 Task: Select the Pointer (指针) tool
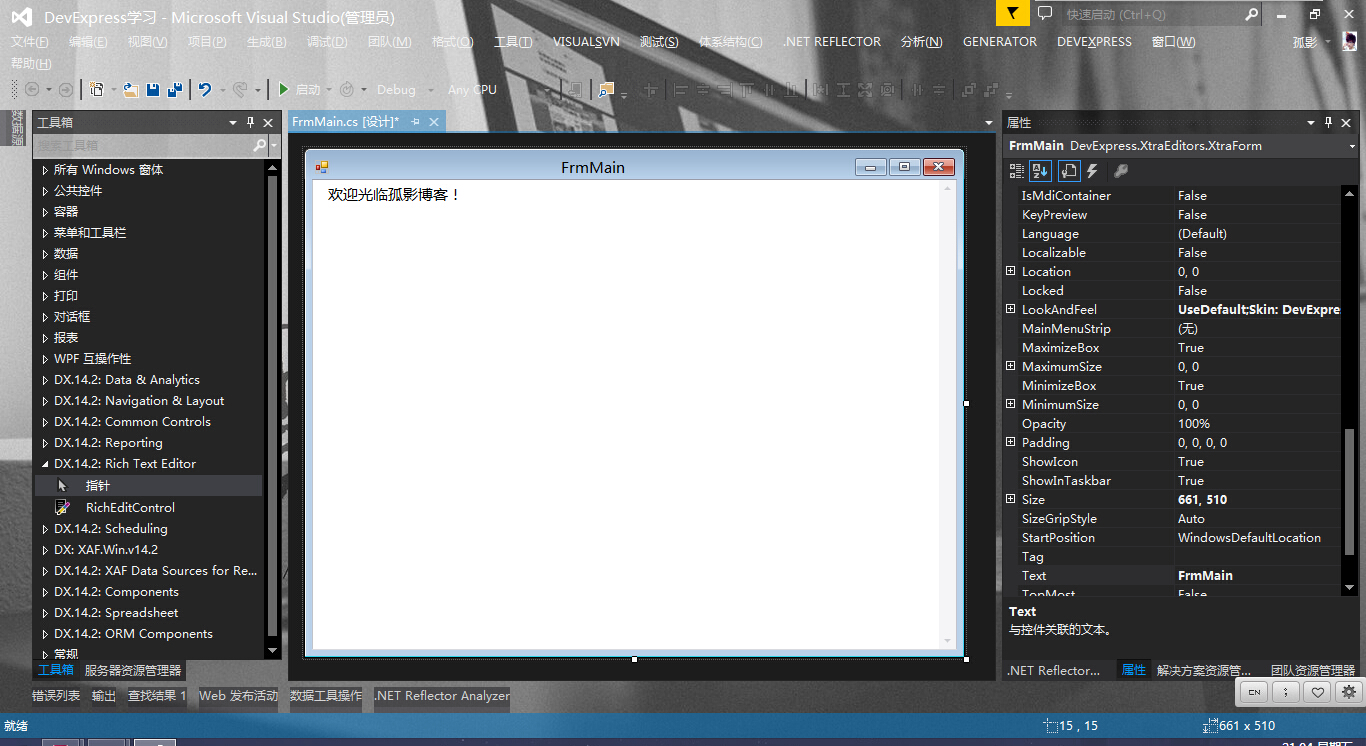(98, 485)
